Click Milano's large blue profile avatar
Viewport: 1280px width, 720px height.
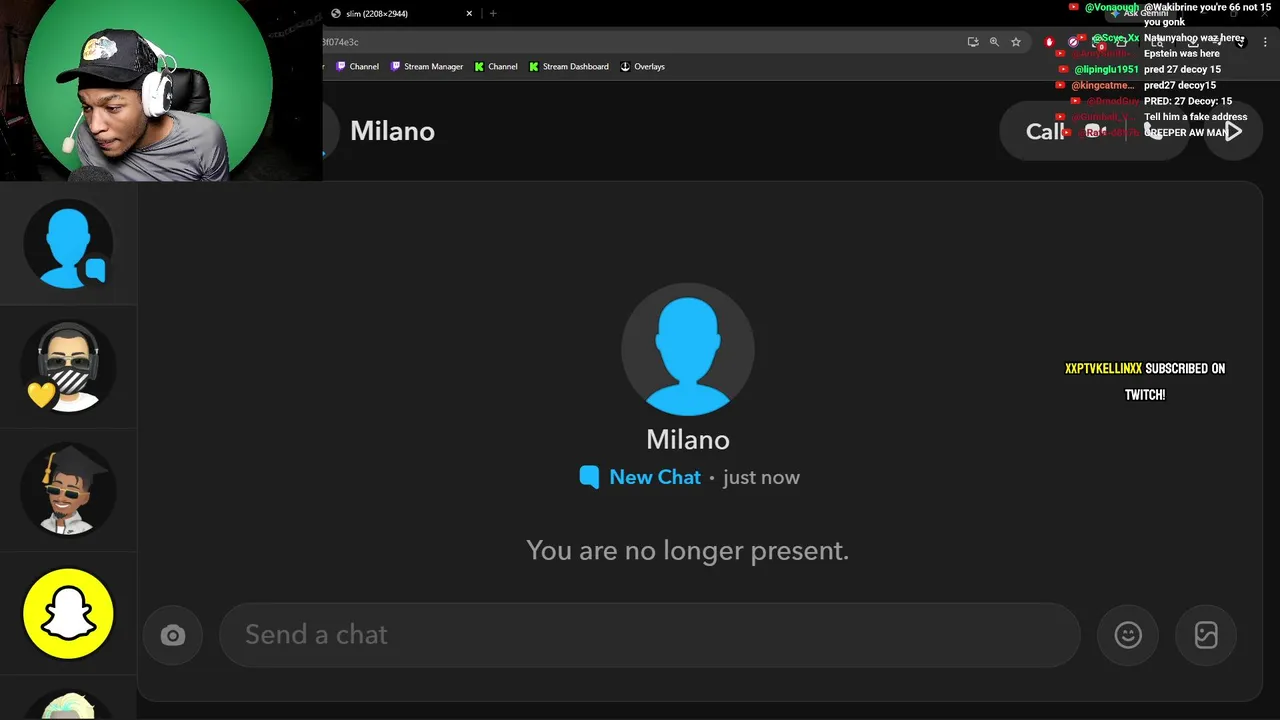[x=687, y=349]
